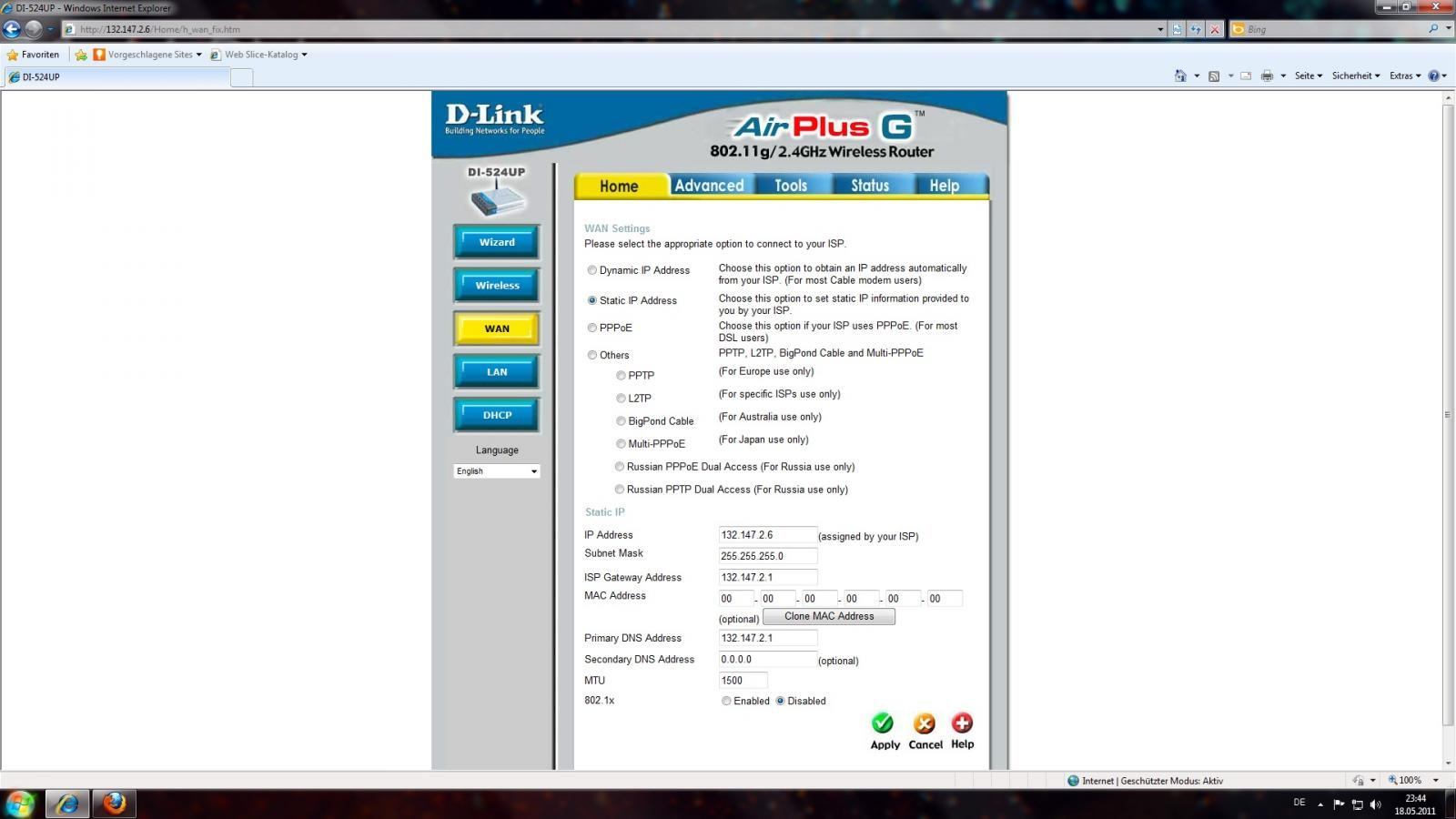Click the WAN sidebar button
The image size is (1456, 819).
[497, 329]
